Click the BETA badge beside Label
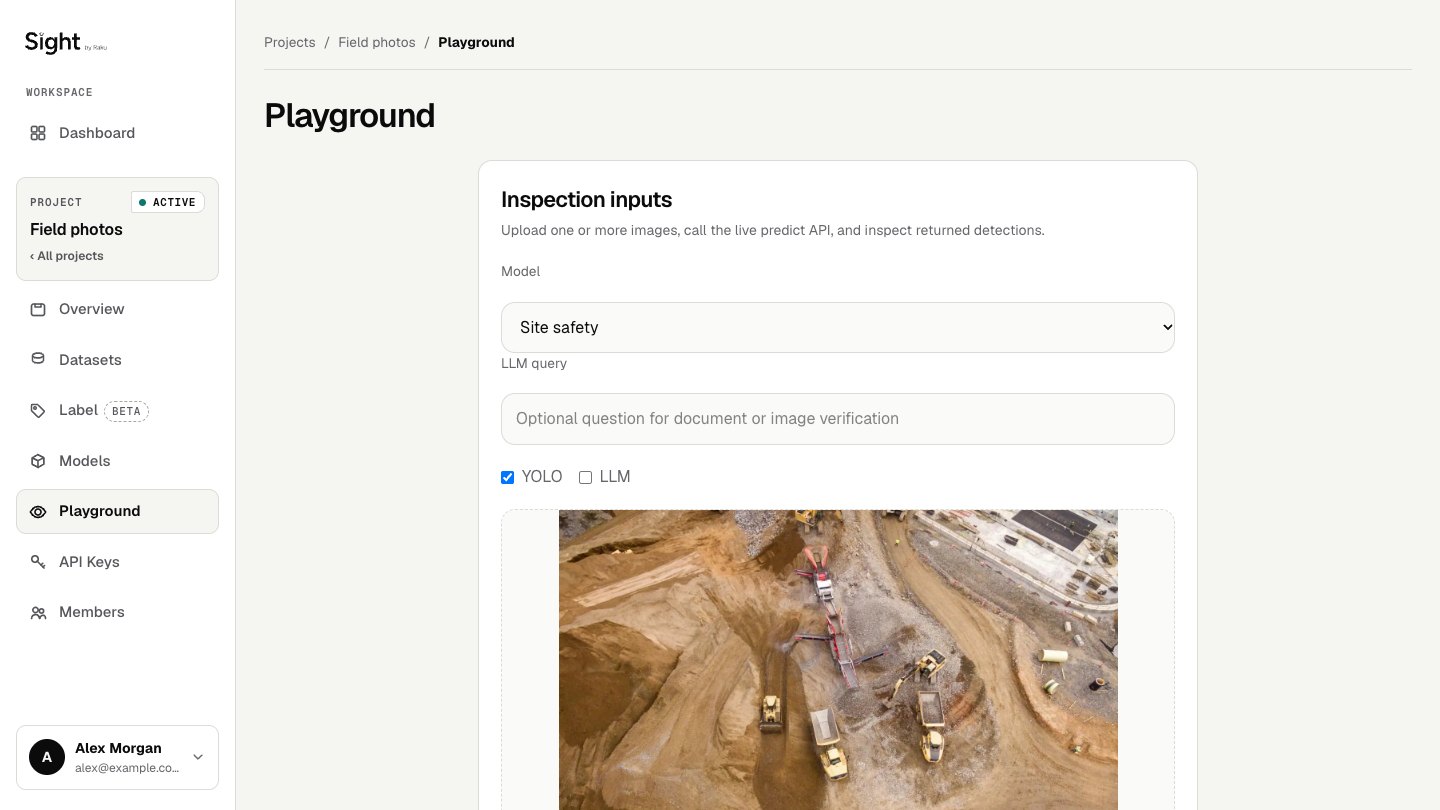1440x810 pixels. click(x=126, y=411)
